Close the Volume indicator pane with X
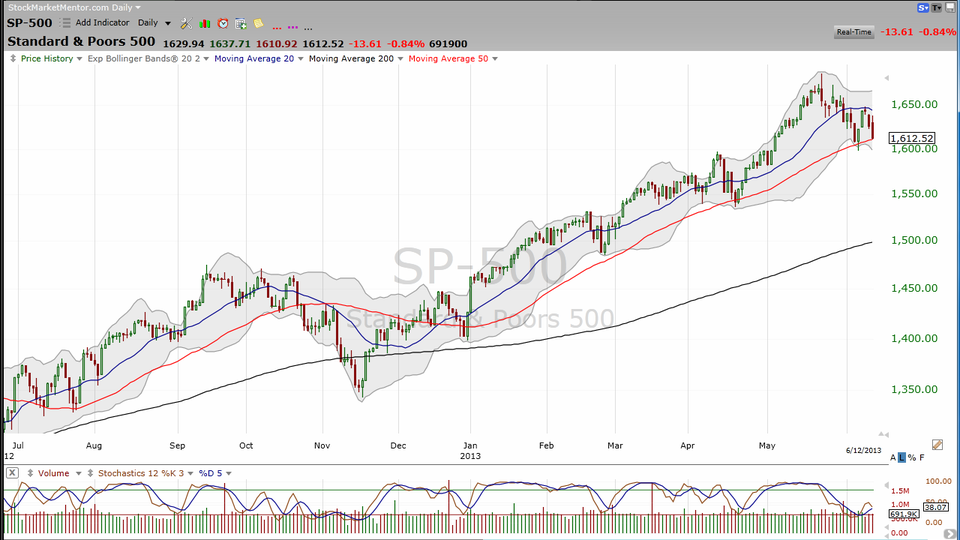 pos(11,472)
